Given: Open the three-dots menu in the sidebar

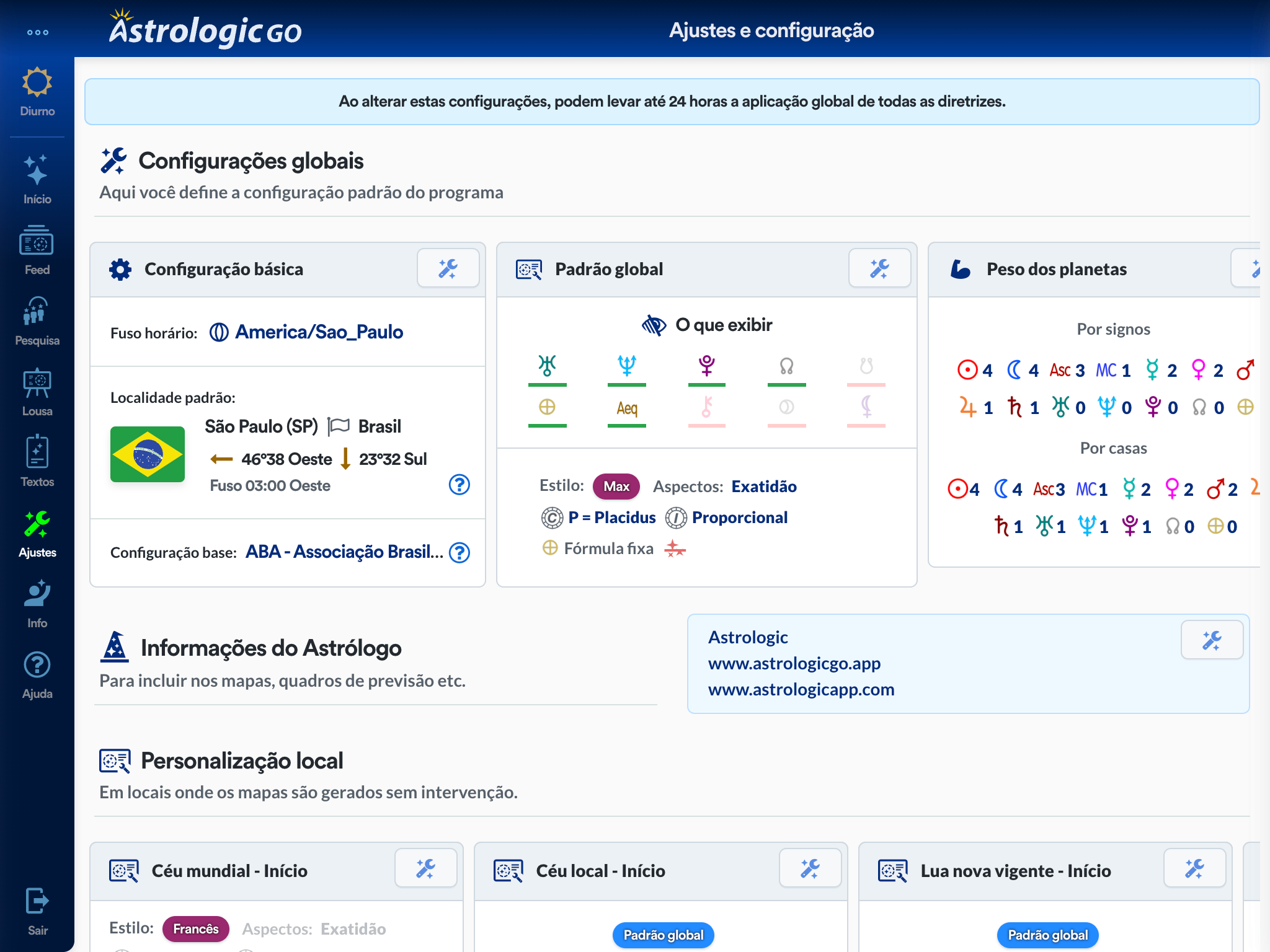Looking at the screenshot, I should click(x=37, y=32).
